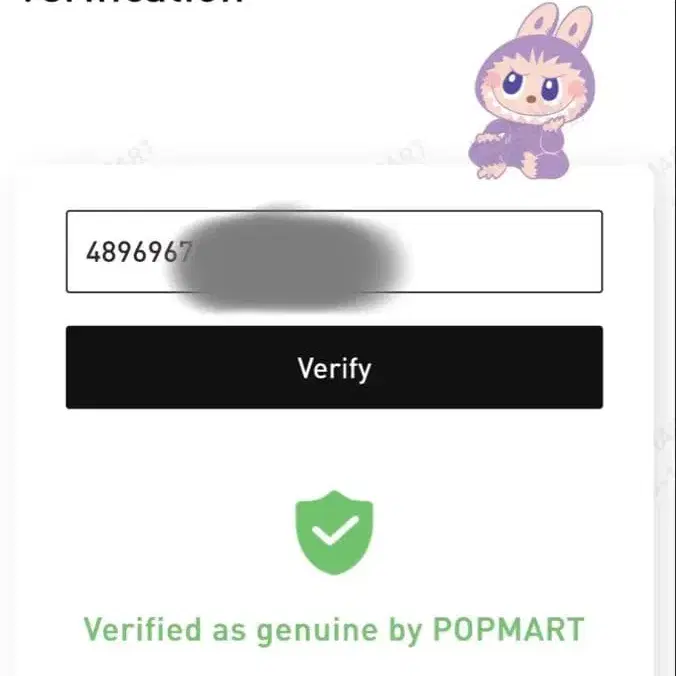Click the POPMART brand name in the result
The width and height of the screenshot is (676, 676).
pos(508,630)
